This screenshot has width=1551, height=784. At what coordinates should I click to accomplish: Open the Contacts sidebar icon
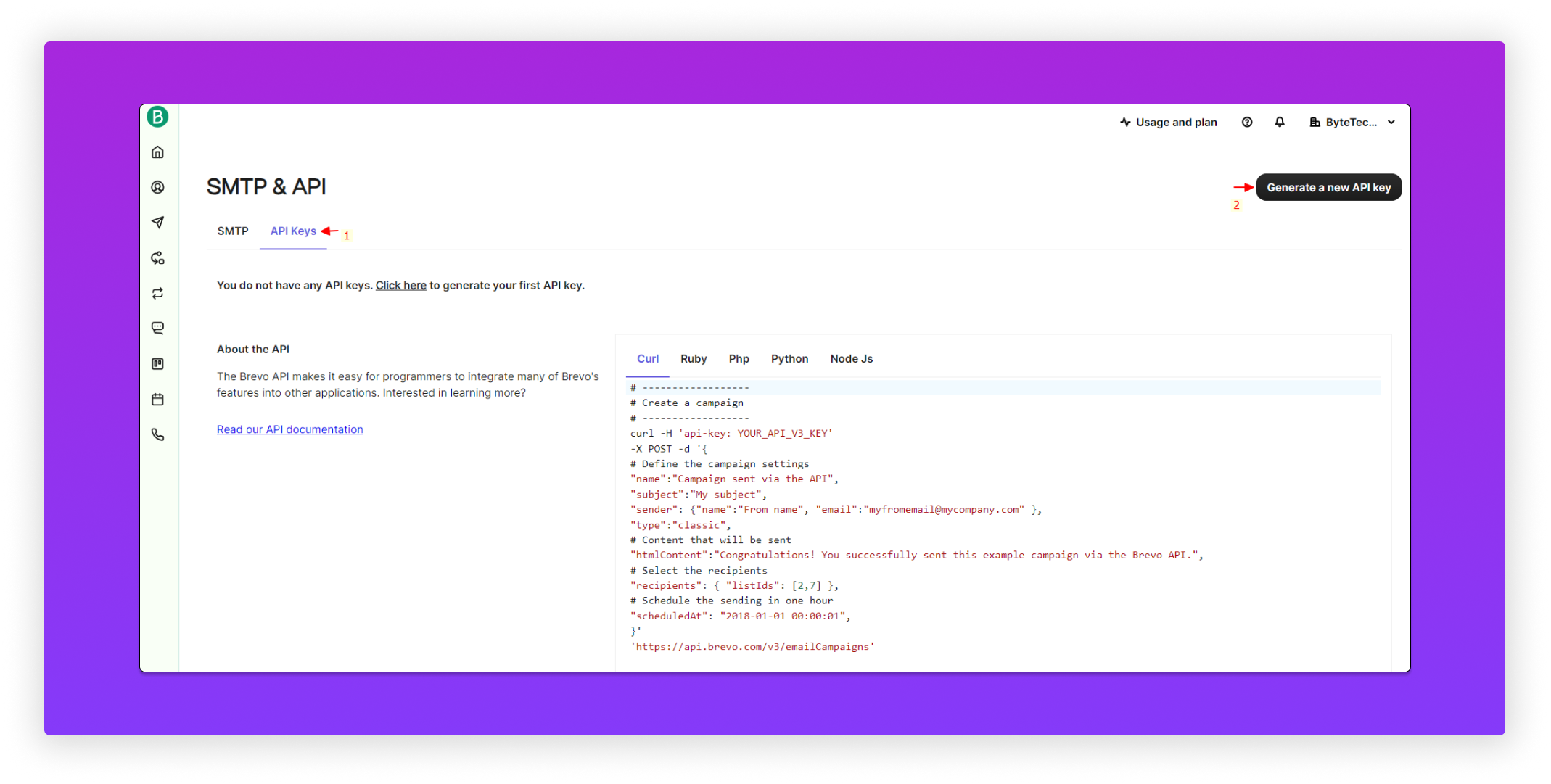tap(157, 187)
